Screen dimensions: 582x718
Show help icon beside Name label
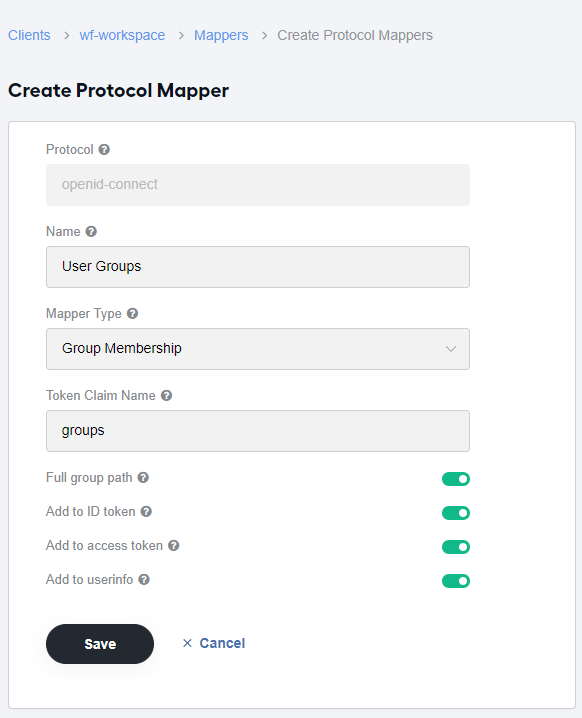pyautogui.click(x=91, y=232)
